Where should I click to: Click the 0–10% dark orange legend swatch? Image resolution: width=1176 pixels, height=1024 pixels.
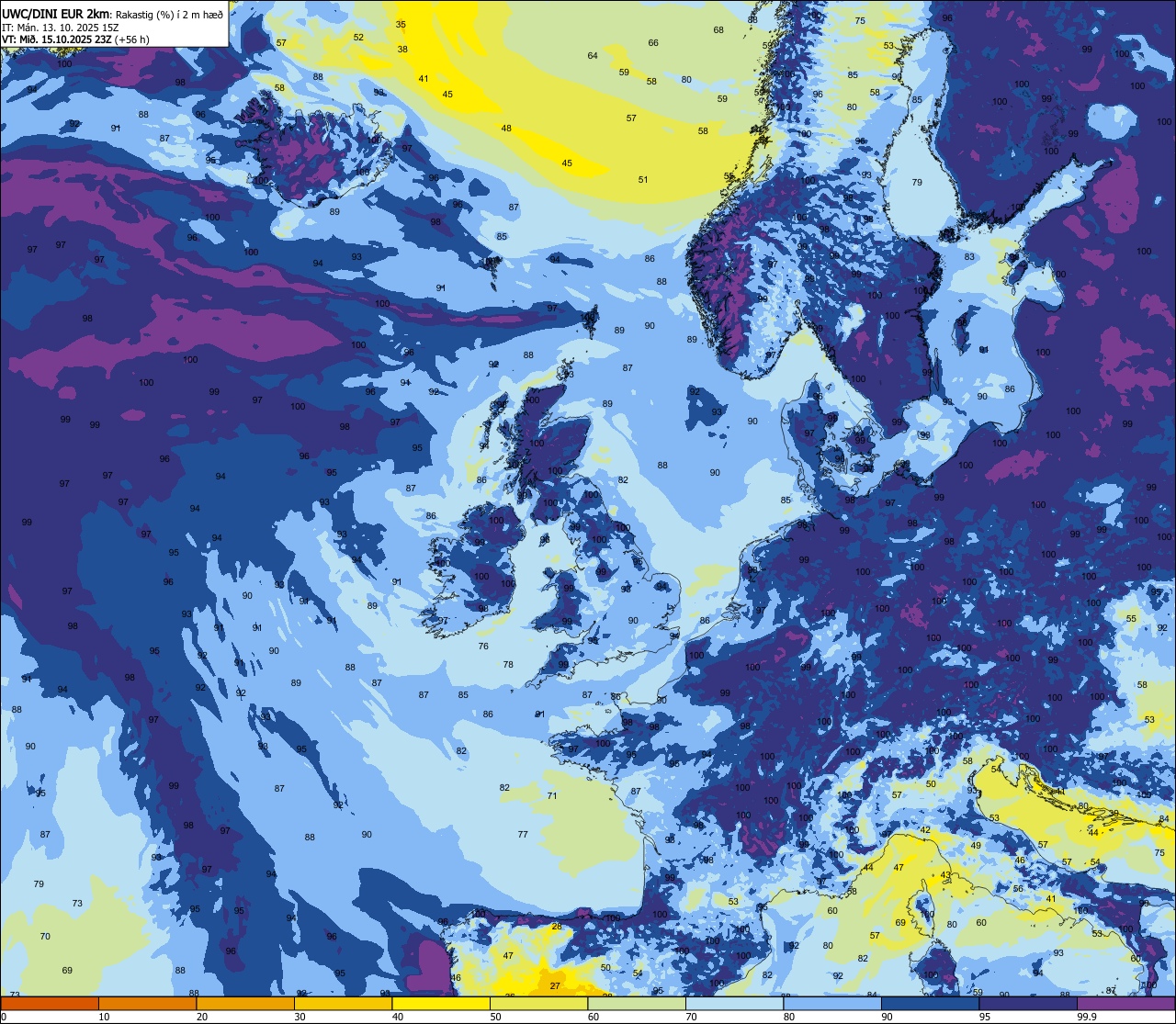(x=50, y=1003)
